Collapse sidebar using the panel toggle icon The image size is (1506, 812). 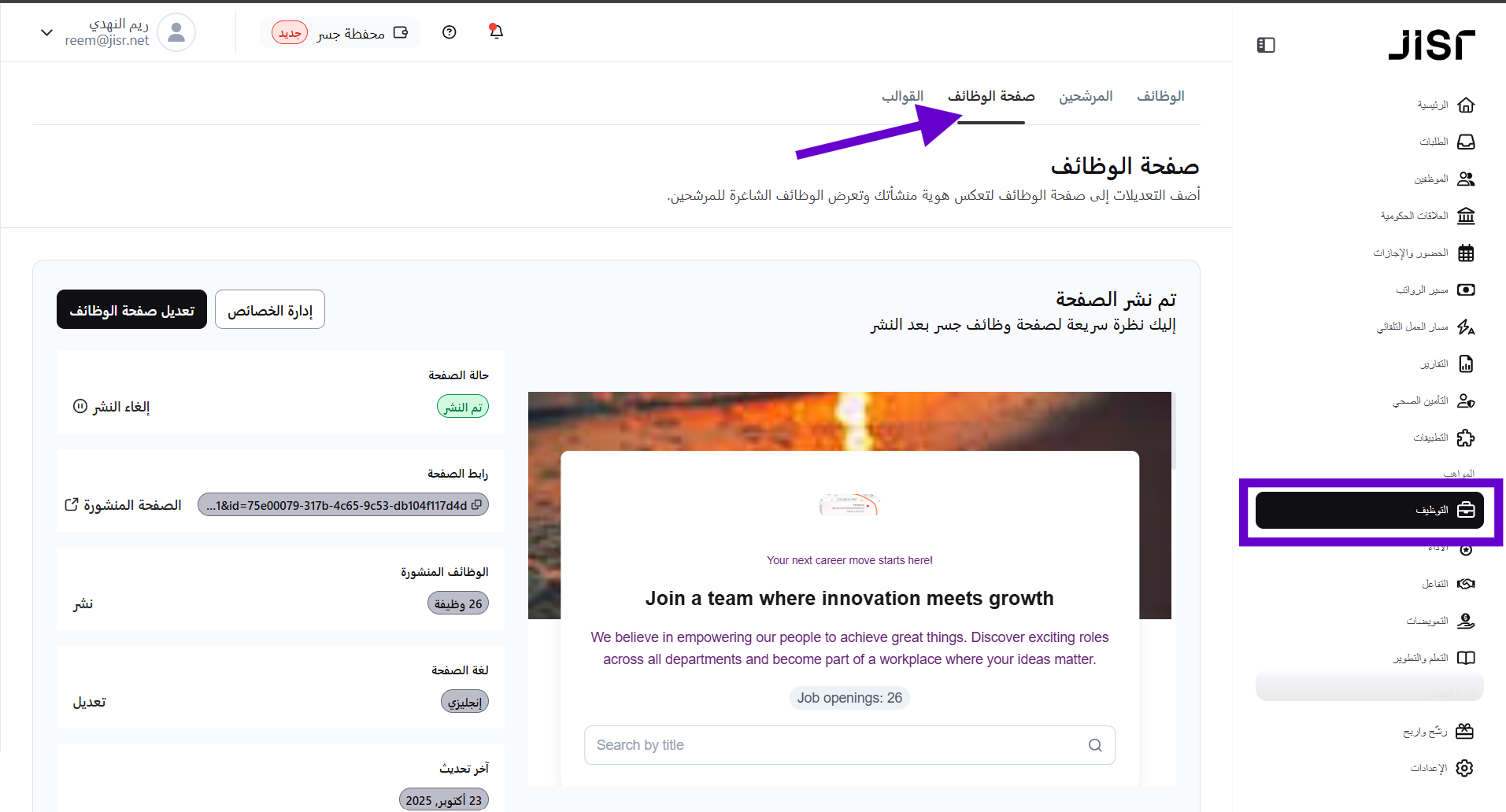click(1266, 46)
